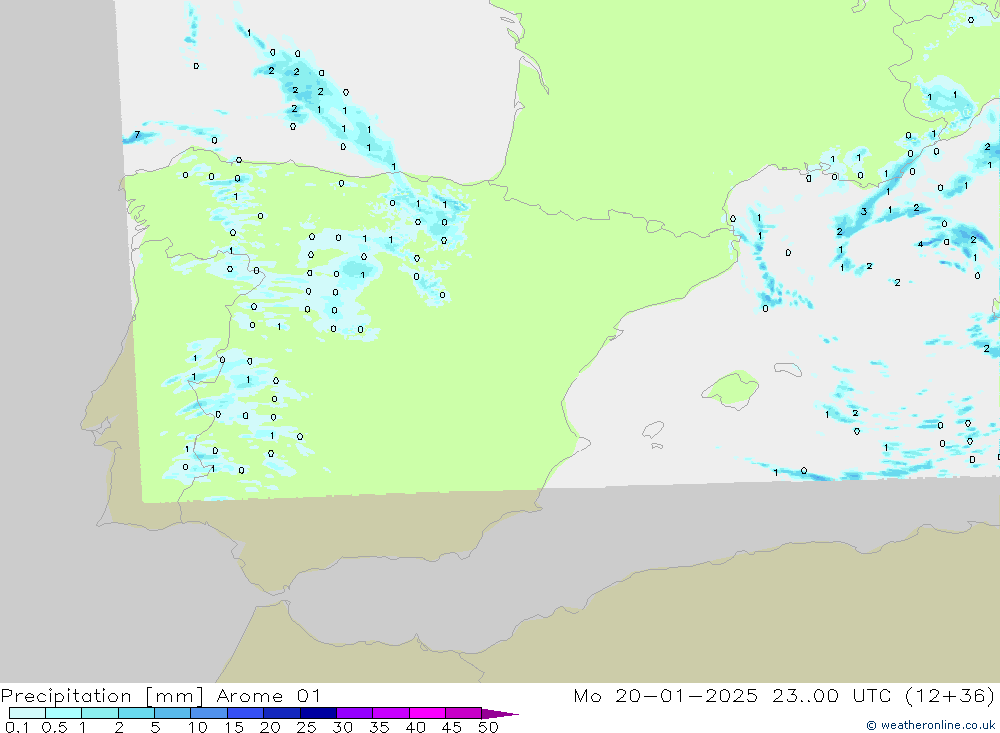Click the legend label '50'
The width and height of the screenshot is (1000, 733).
coord(488,727)
